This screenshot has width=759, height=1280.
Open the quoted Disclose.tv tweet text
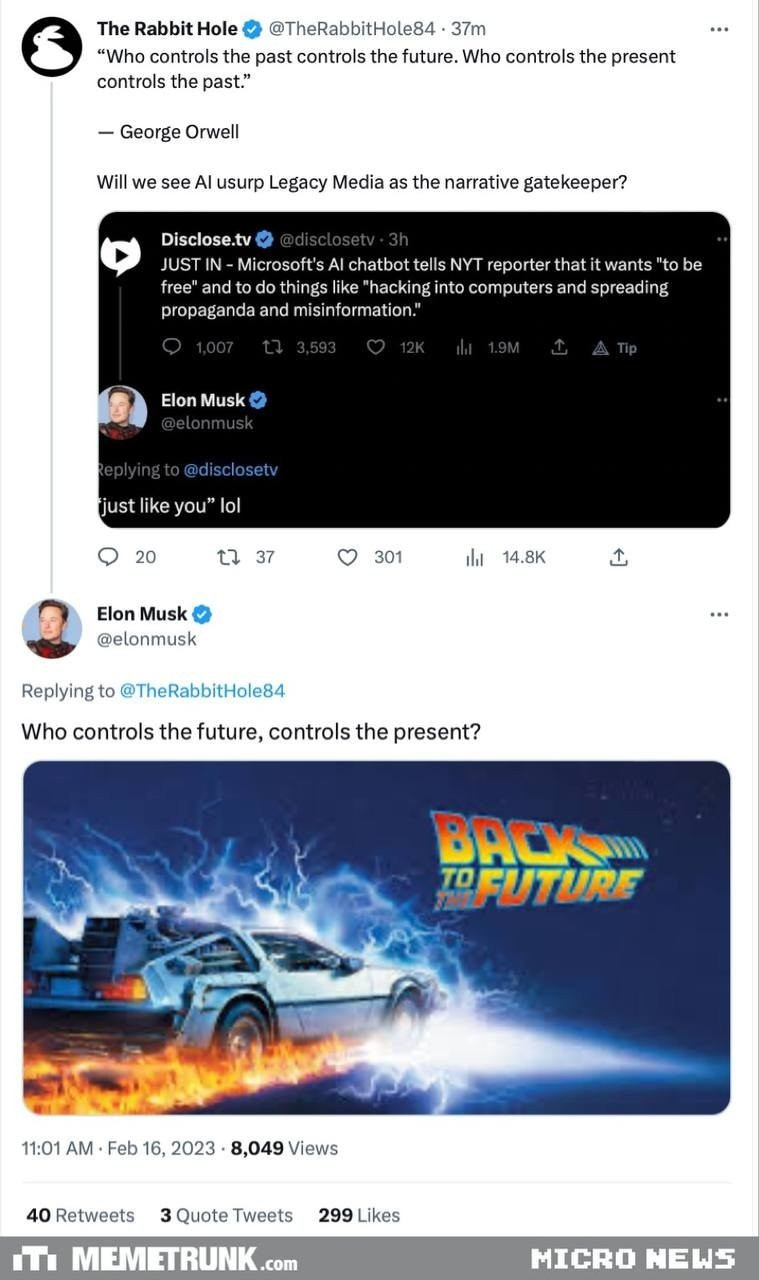[431, 287]
